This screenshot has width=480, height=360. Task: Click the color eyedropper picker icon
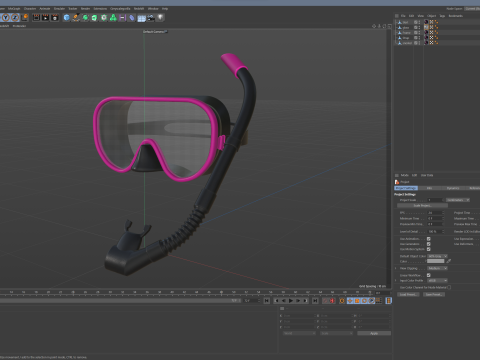tap(449, 261)
